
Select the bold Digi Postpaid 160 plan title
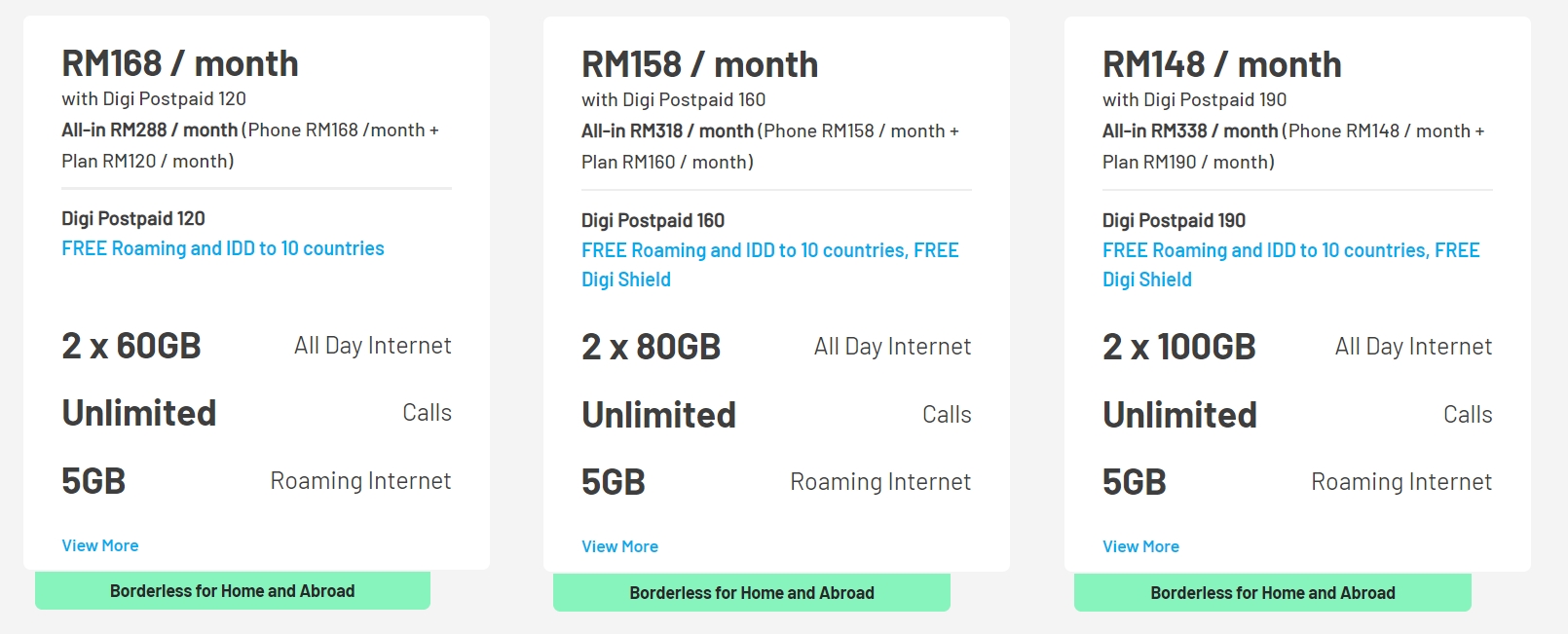(x=653, y=220)
